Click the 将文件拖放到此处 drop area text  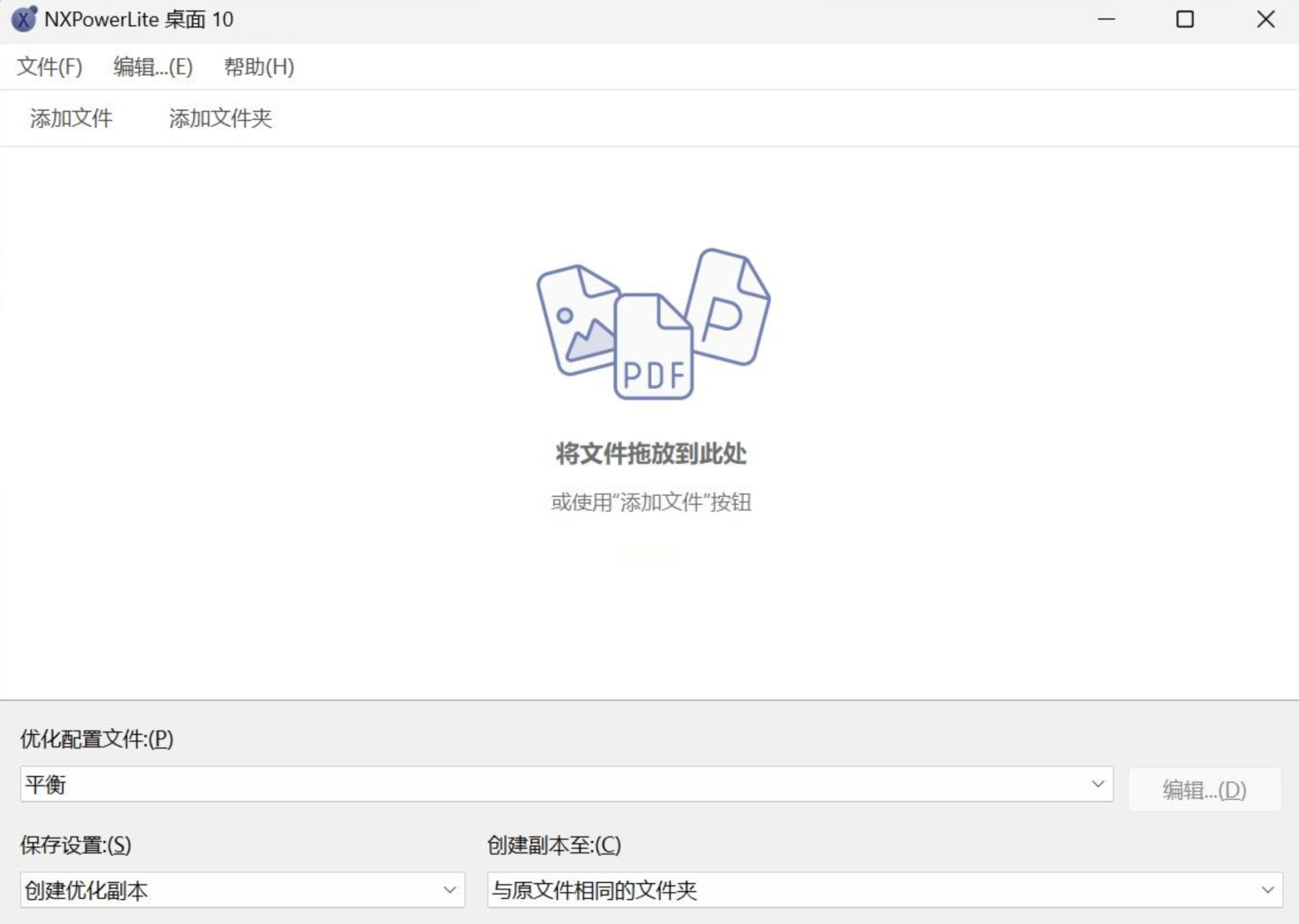pyautogui.click(x=651, y=454)
